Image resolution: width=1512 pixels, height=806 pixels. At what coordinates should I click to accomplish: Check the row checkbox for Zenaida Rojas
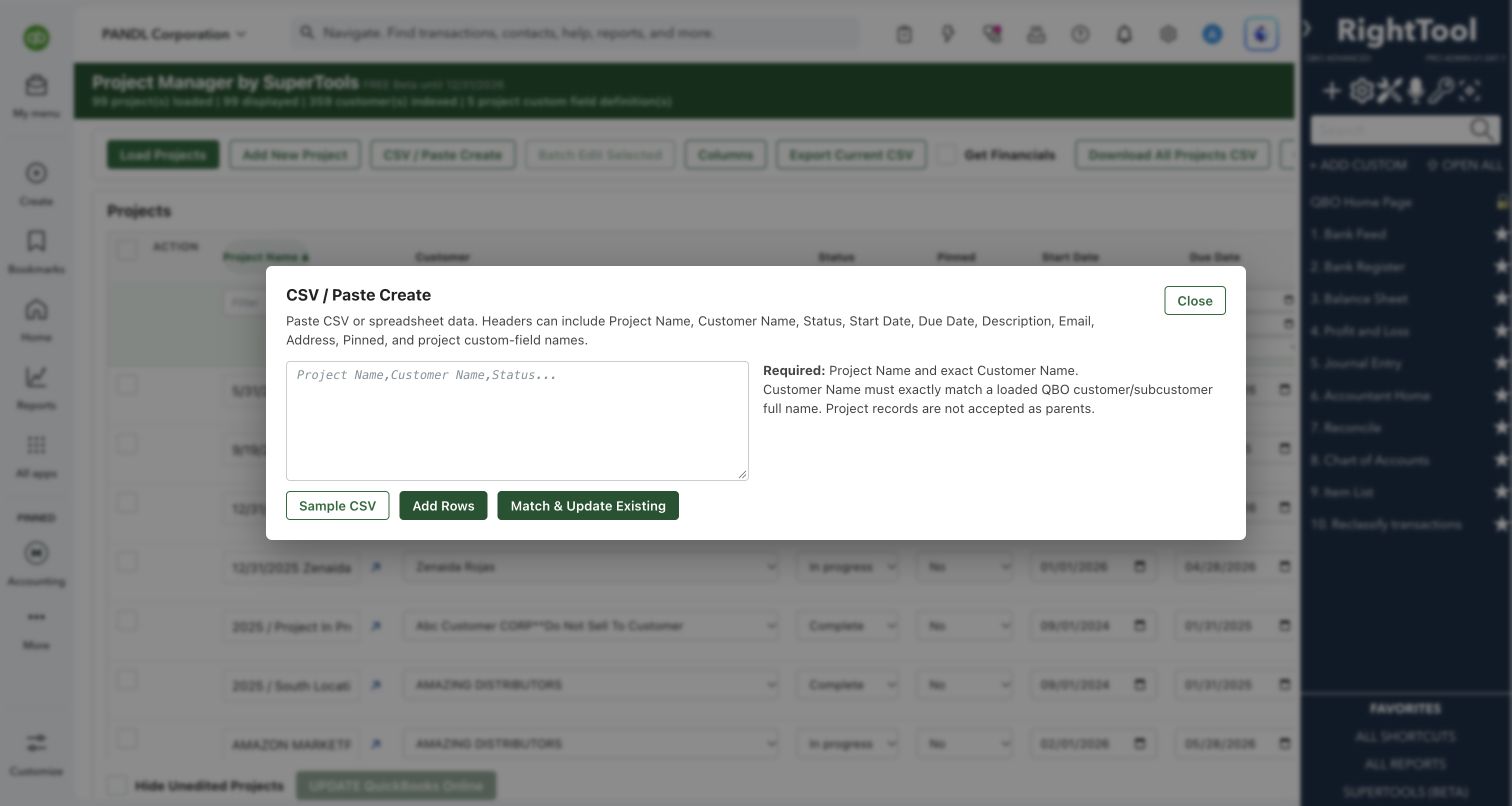tap(127, 561)
